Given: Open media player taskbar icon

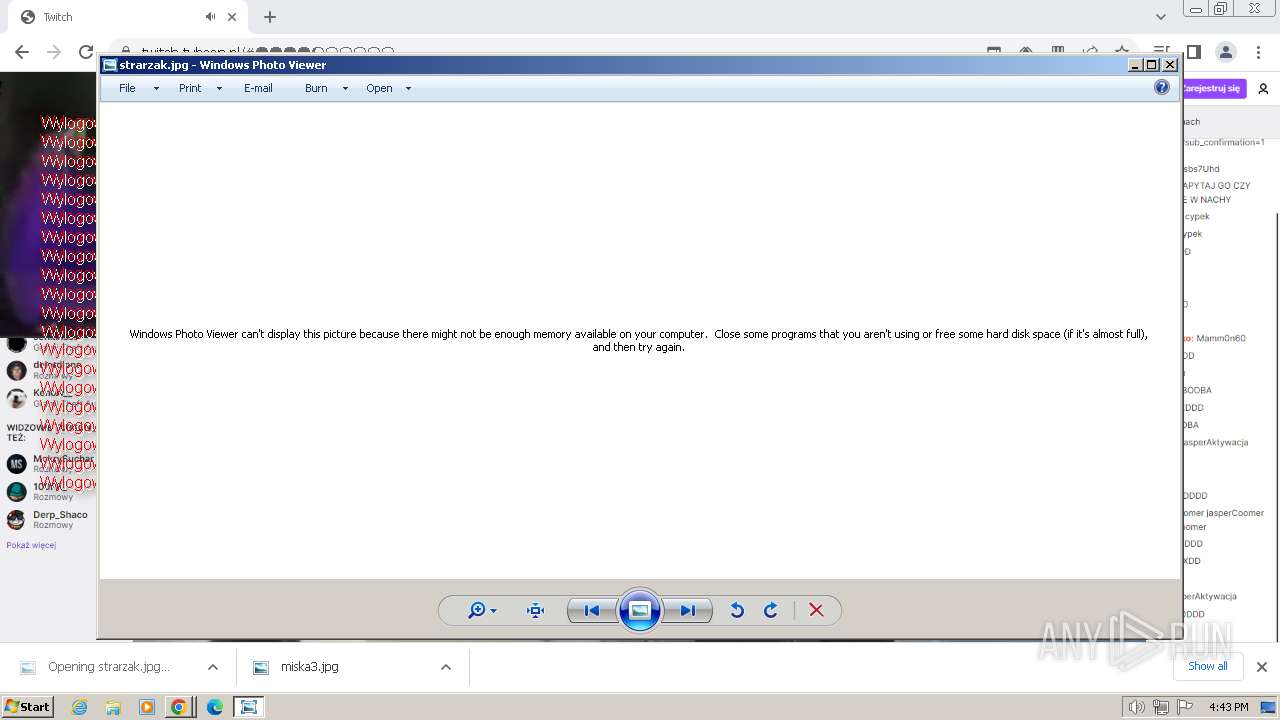Looking at the screenshot, I should [147, 707].
